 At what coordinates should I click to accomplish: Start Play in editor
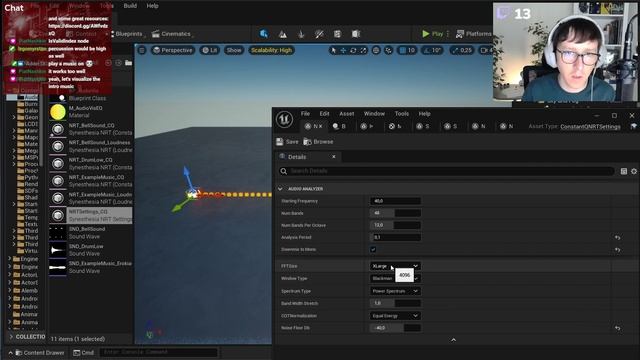[x=432, y=34]
